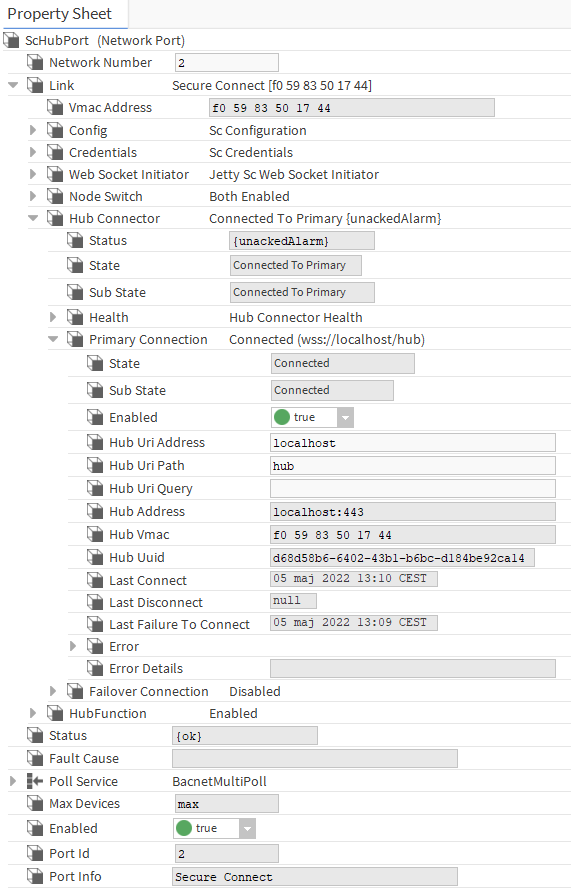Collapse the Link tree node

point(13,85)
